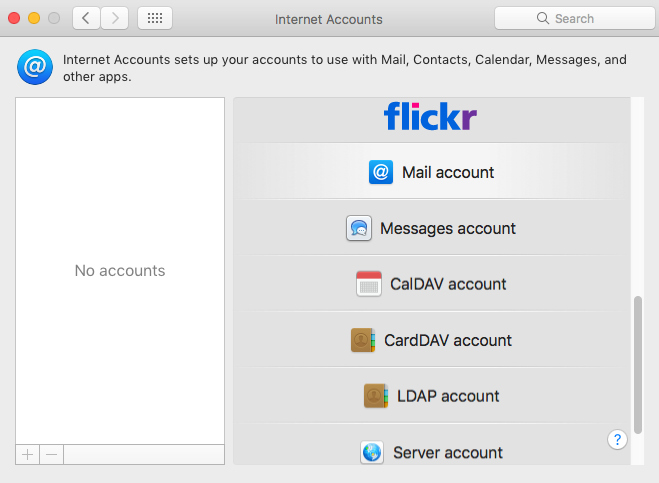Click the empty No accounts list

pos(120,271)
